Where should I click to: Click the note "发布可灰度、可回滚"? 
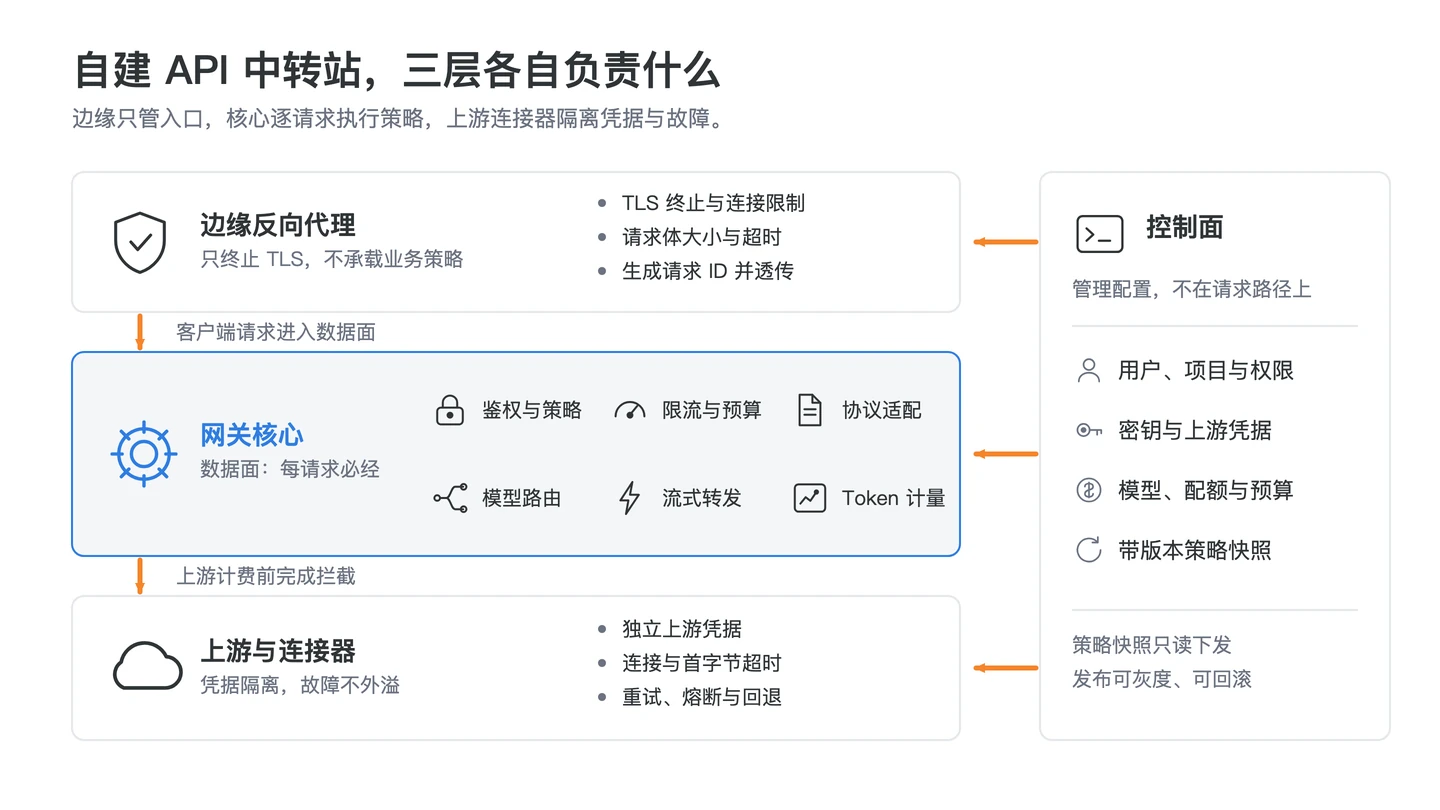[x=1162, y=679]
